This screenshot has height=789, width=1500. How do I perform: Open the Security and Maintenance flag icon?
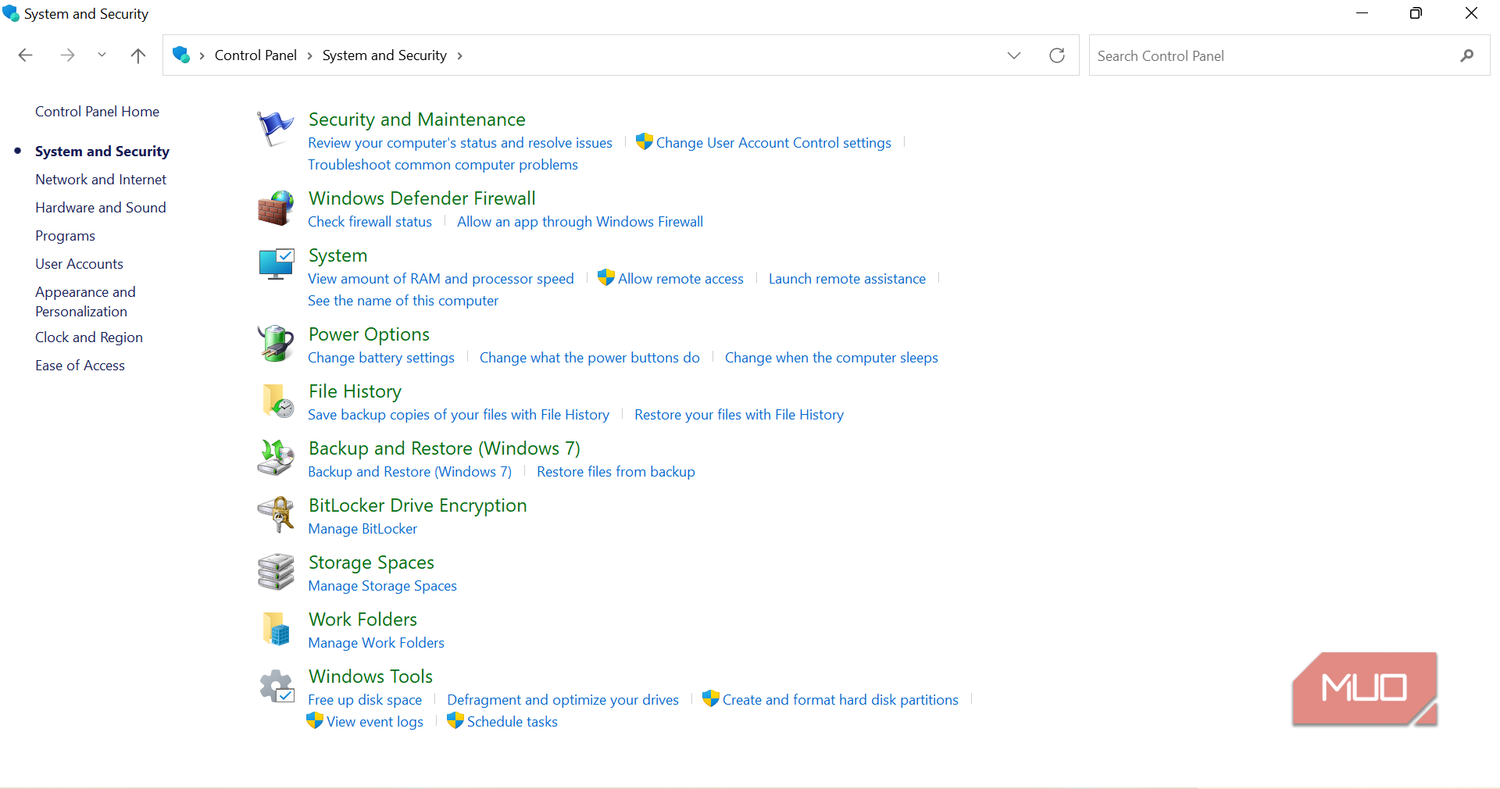(x=275, y=129)
